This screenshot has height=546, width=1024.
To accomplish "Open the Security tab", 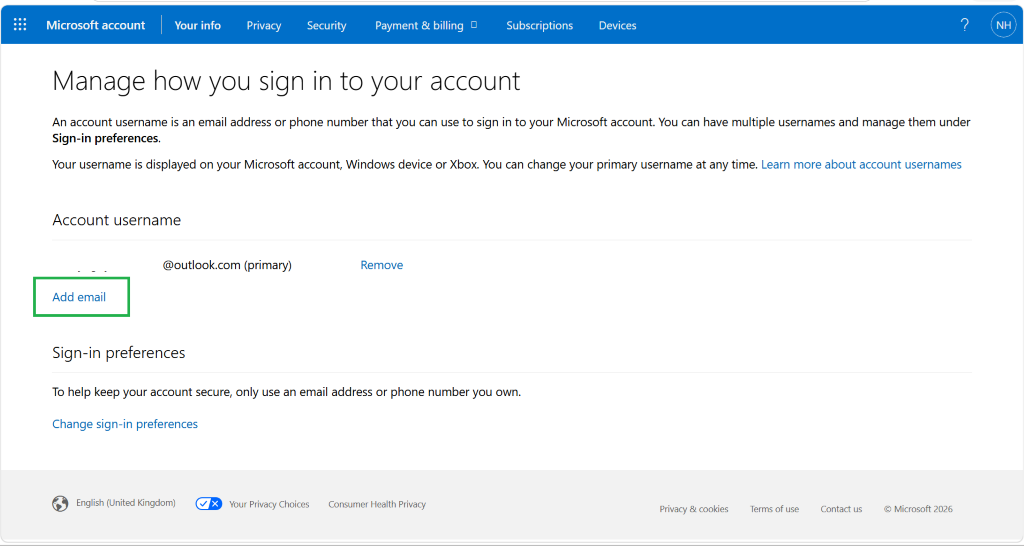I will tap(327, 25).
